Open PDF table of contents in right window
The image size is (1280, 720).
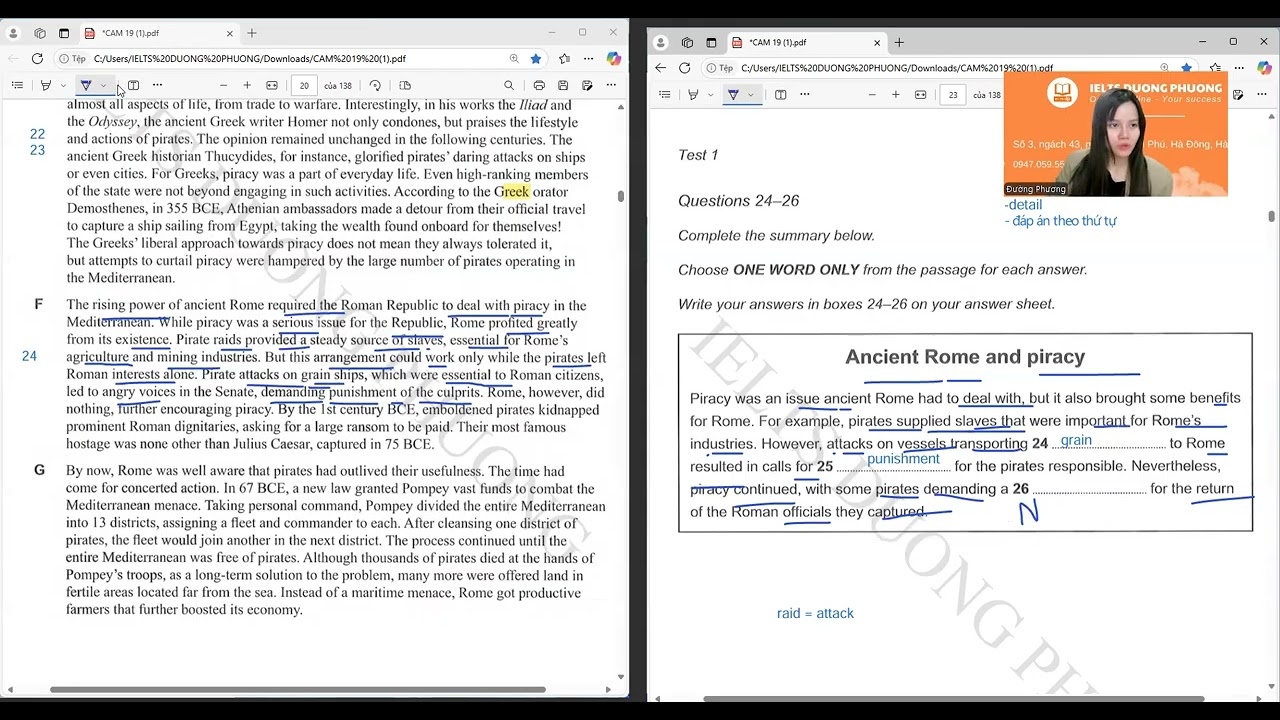point(665,95)
